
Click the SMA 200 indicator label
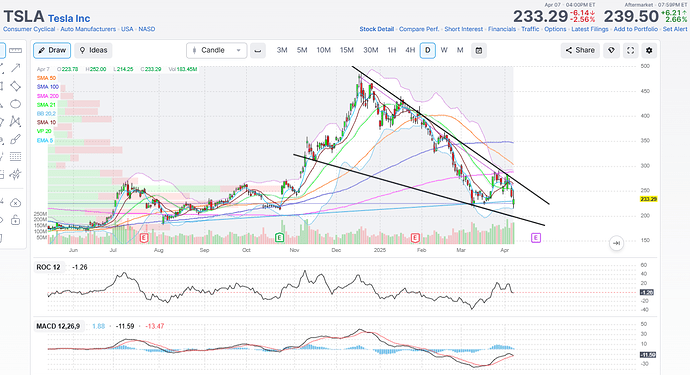click(48, 96)
